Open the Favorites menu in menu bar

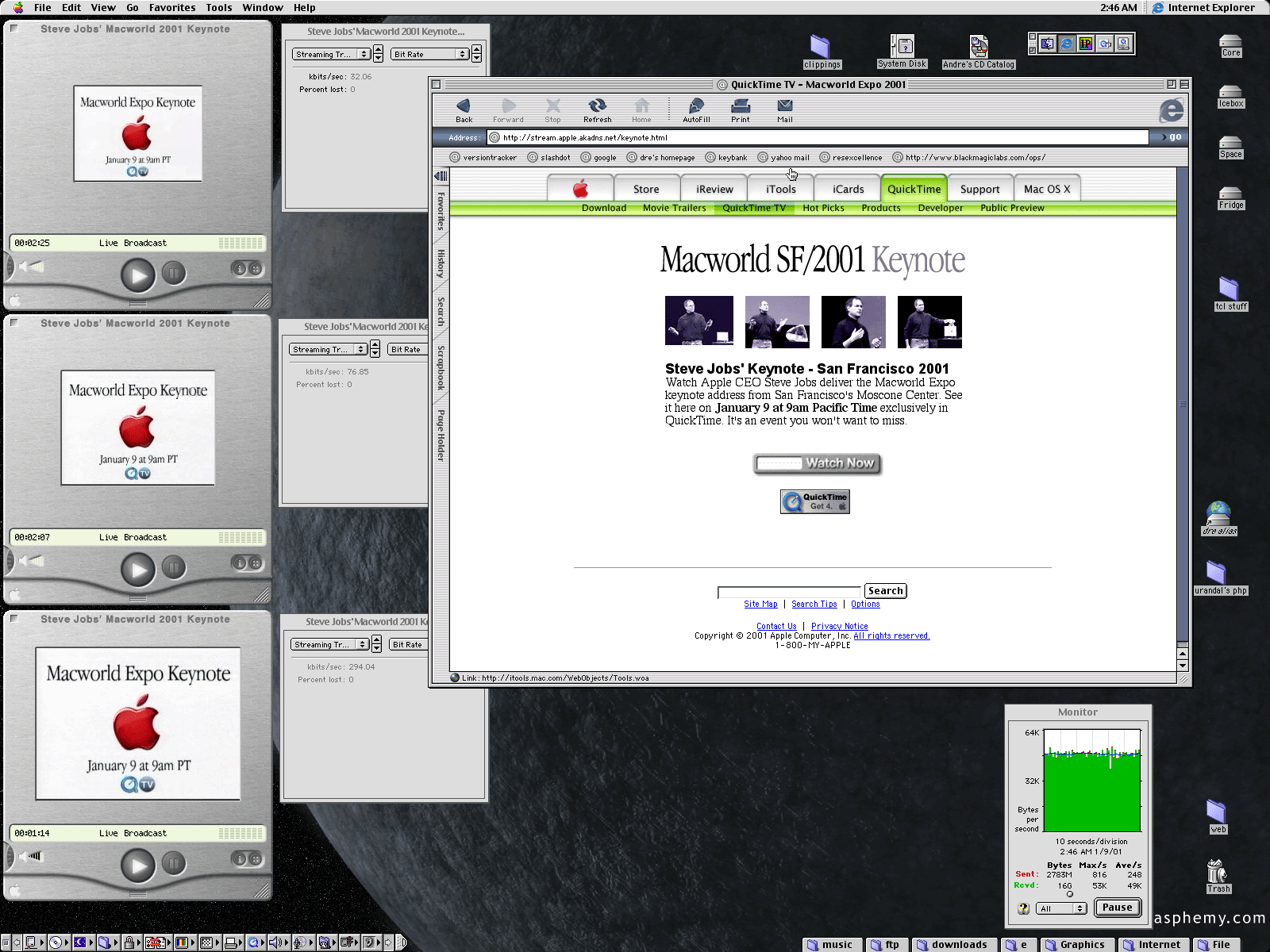click(172, 8)
